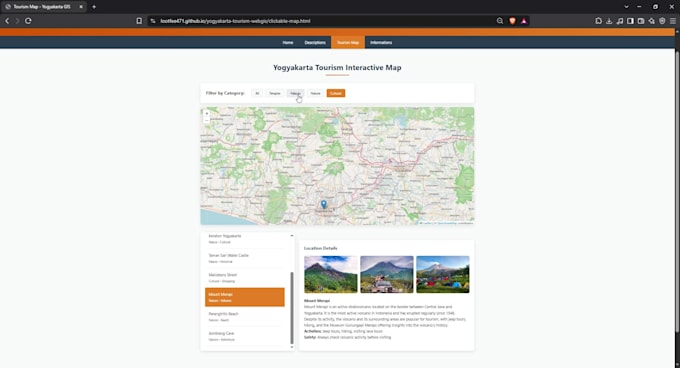This screenshot has width=680, height=368.
Task: Select Jomblang Cave in the location list
Action: [245, 336]
